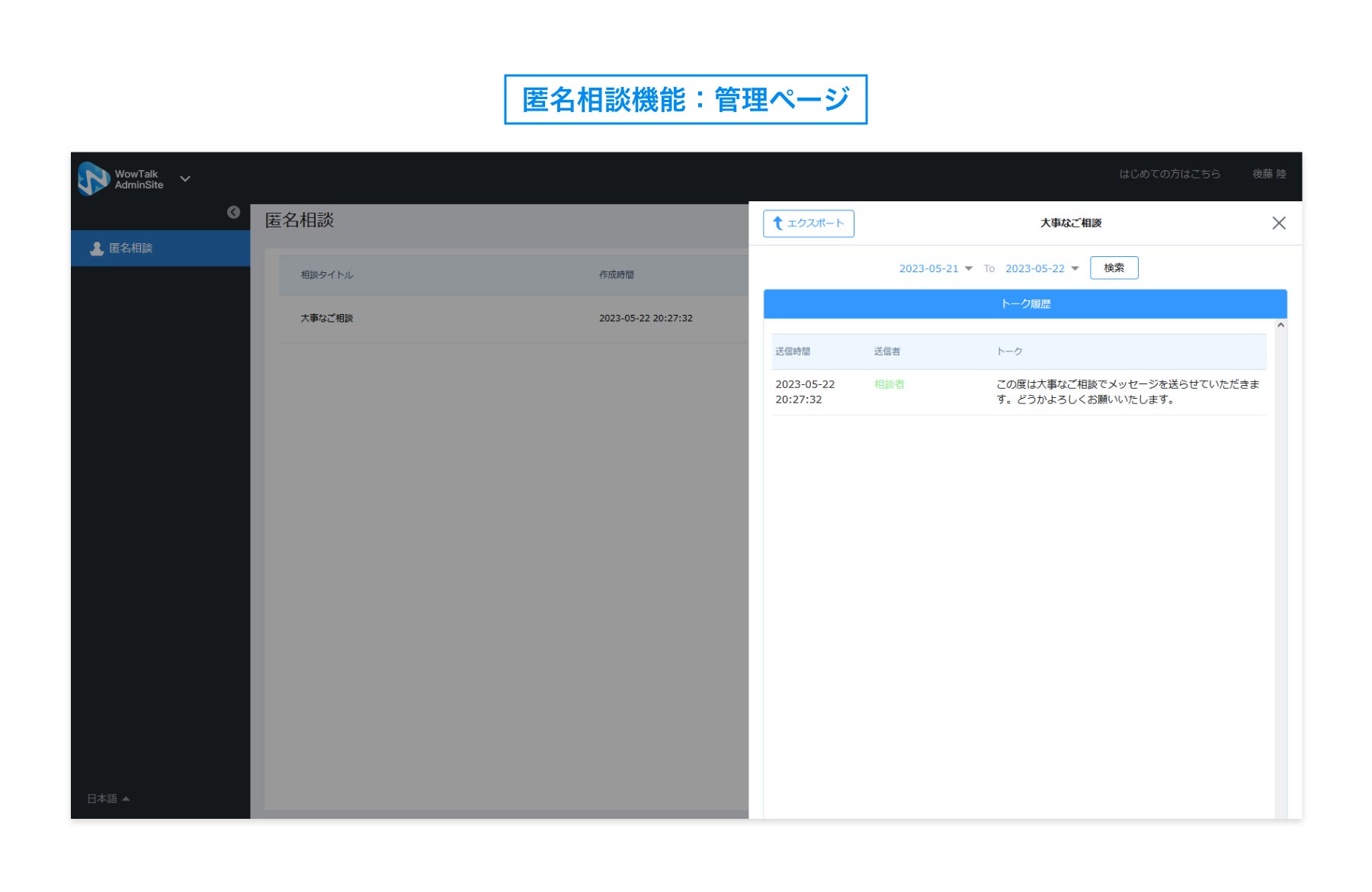Click the scrollbar up arrow in talk history

(1281, 326)
